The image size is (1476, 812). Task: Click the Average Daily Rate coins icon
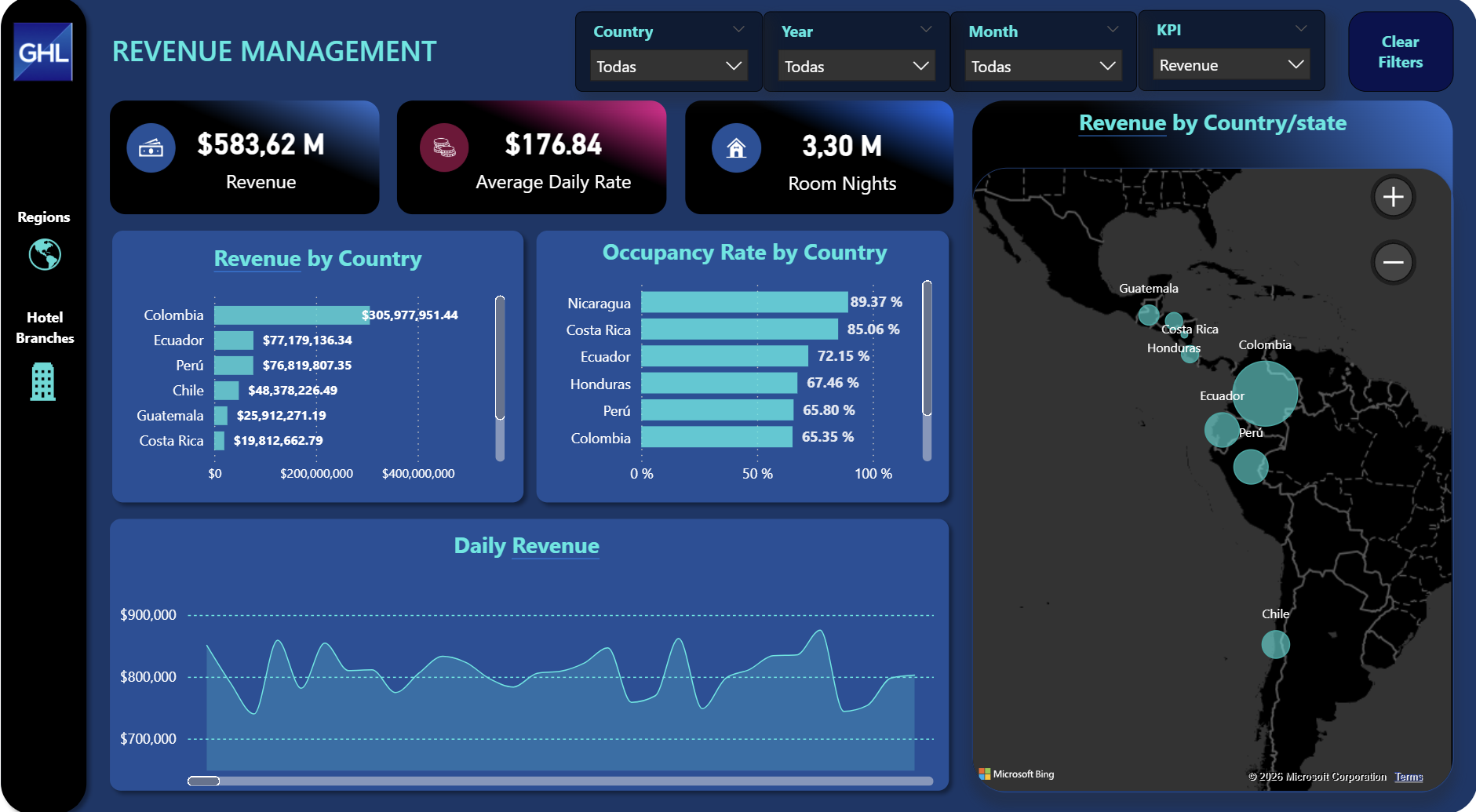(x=443, y=147)
